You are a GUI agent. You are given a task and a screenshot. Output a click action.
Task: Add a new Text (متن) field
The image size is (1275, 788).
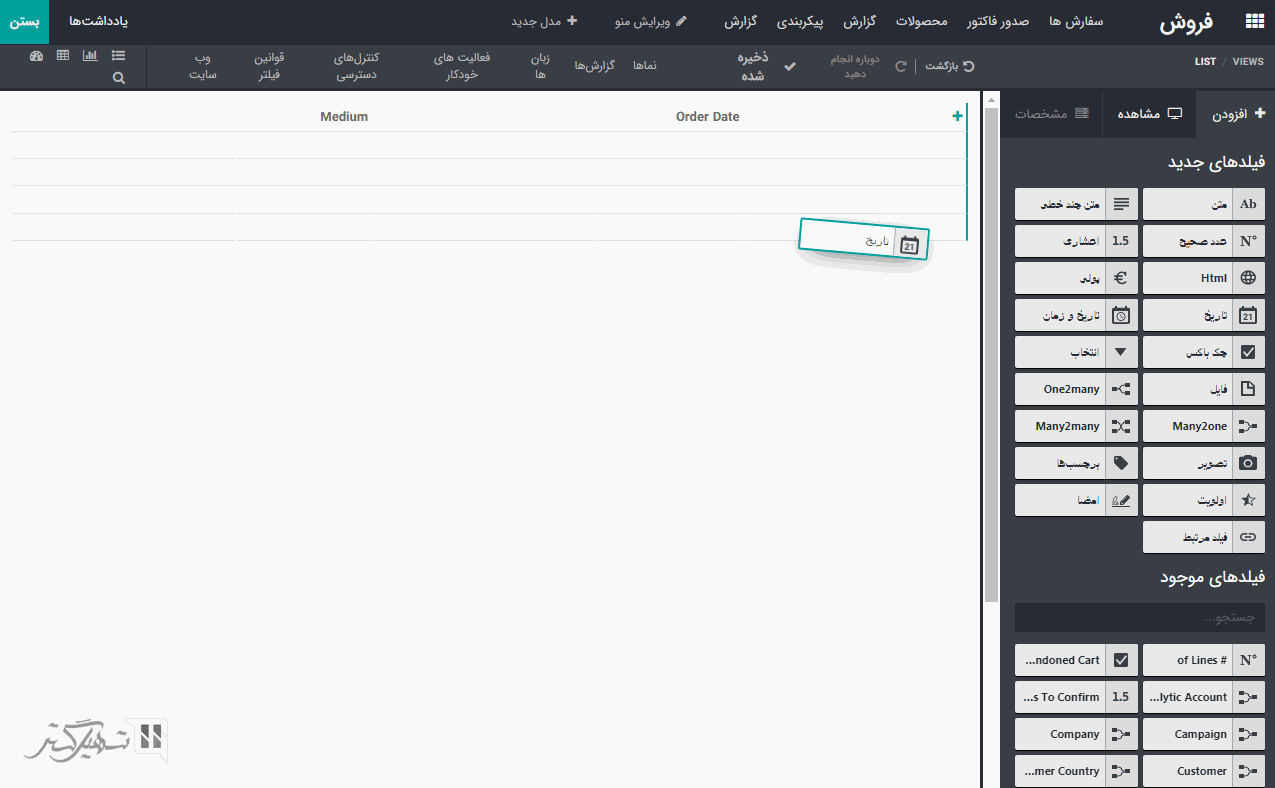pos(1204,204)
